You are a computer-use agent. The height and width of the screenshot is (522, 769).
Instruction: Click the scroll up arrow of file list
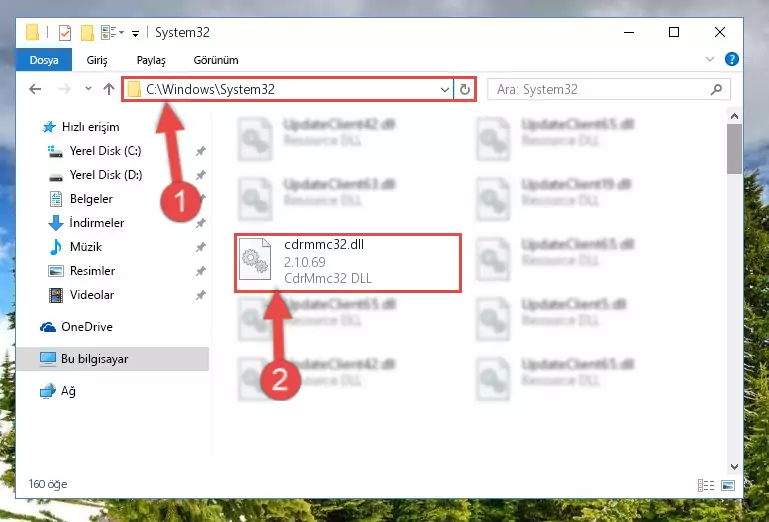[734, 117]
